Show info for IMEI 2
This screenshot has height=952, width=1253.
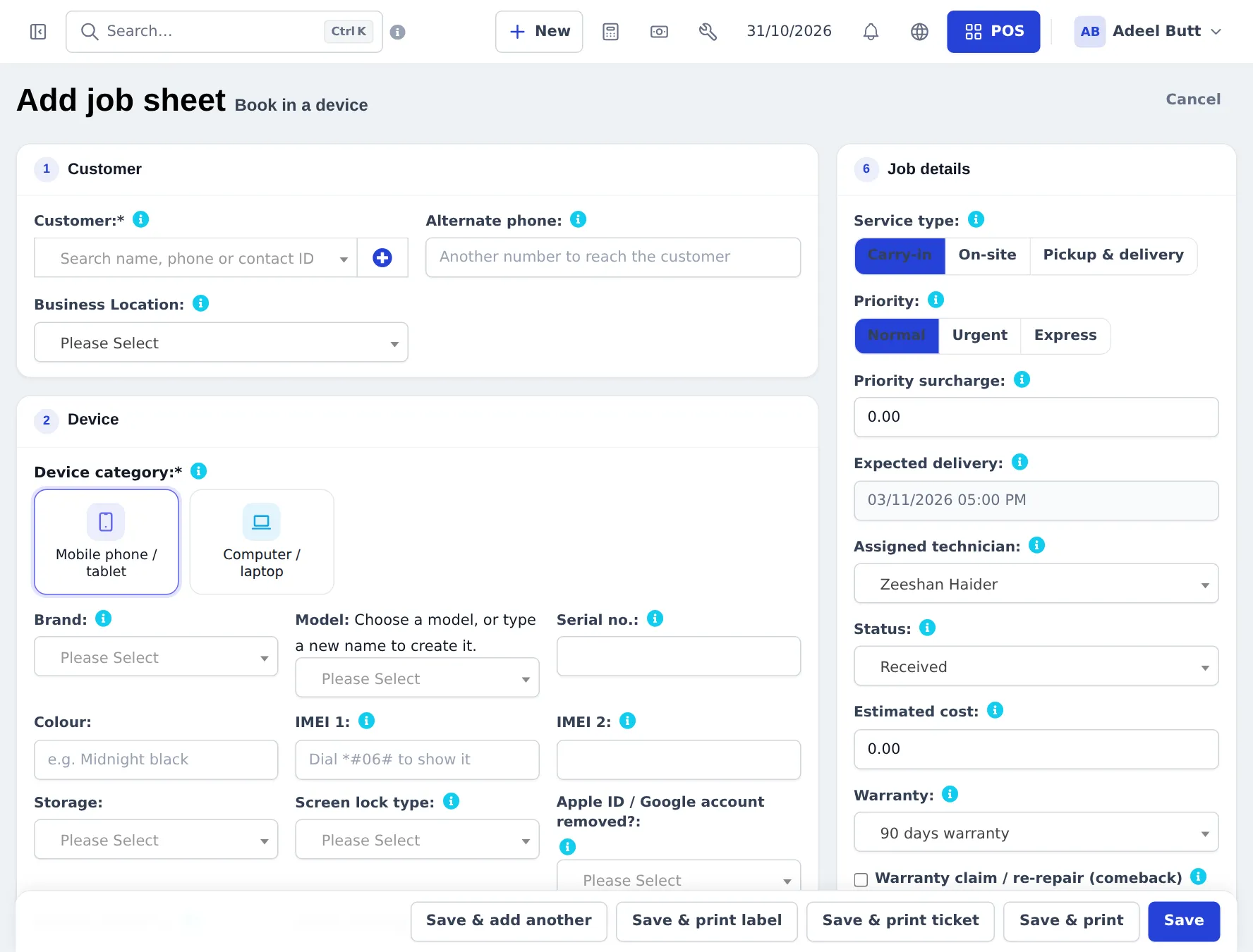click(628, 721)
